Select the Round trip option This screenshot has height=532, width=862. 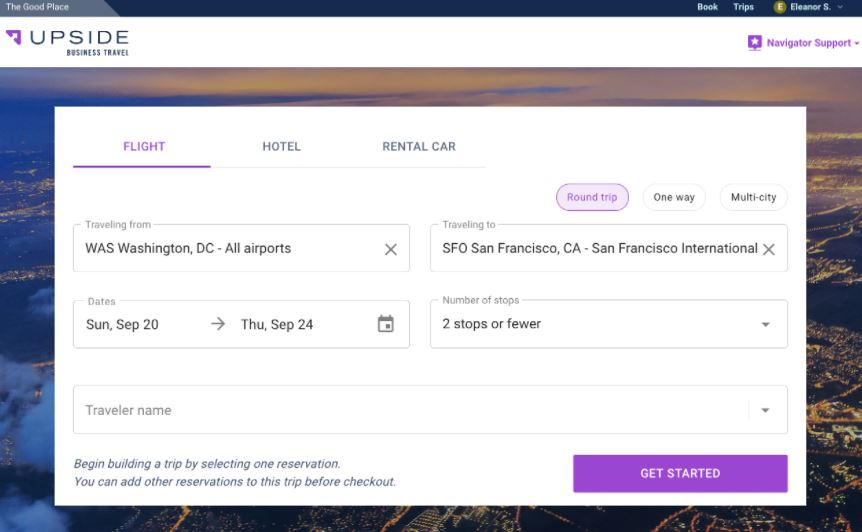592,197
